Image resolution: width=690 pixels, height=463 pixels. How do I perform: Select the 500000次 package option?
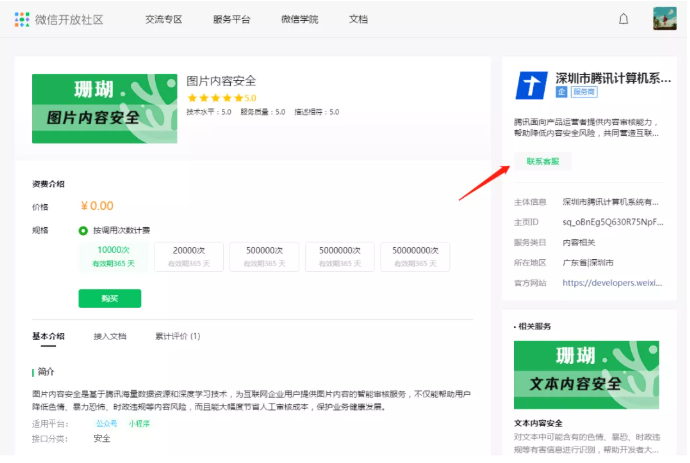(264, 257)
